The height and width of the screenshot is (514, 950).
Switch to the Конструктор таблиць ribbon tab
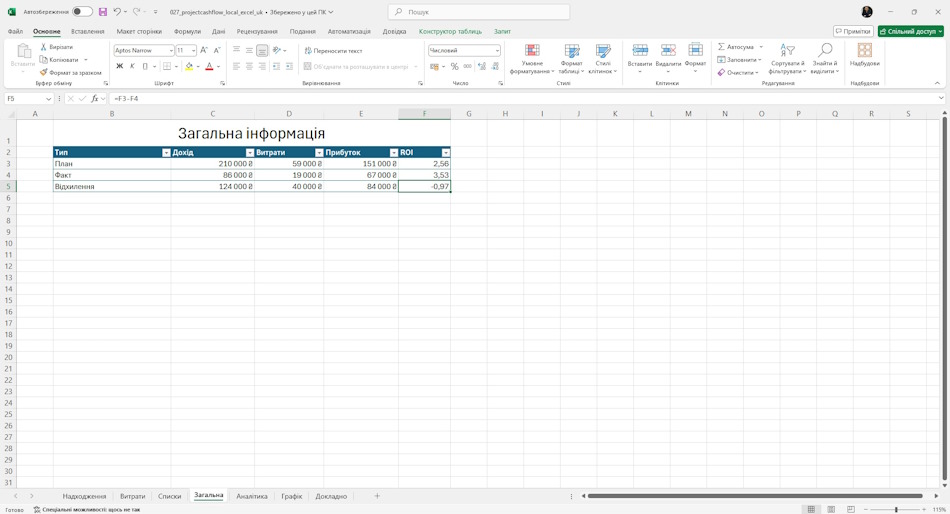(450, 31)
